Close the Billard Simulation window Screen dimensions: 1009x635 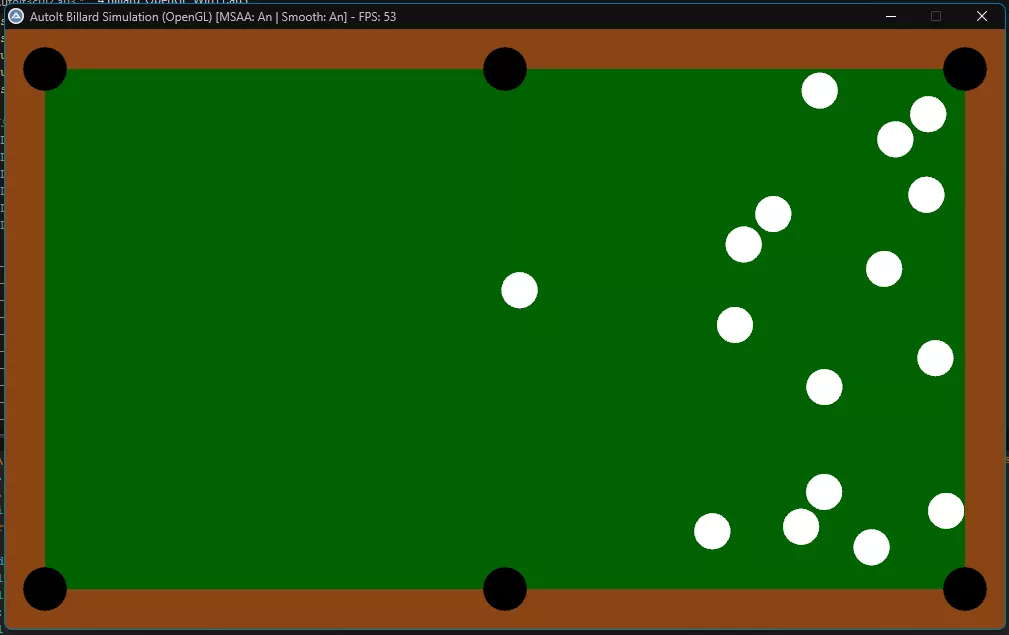pyautogui.click(x=982, y=16)
